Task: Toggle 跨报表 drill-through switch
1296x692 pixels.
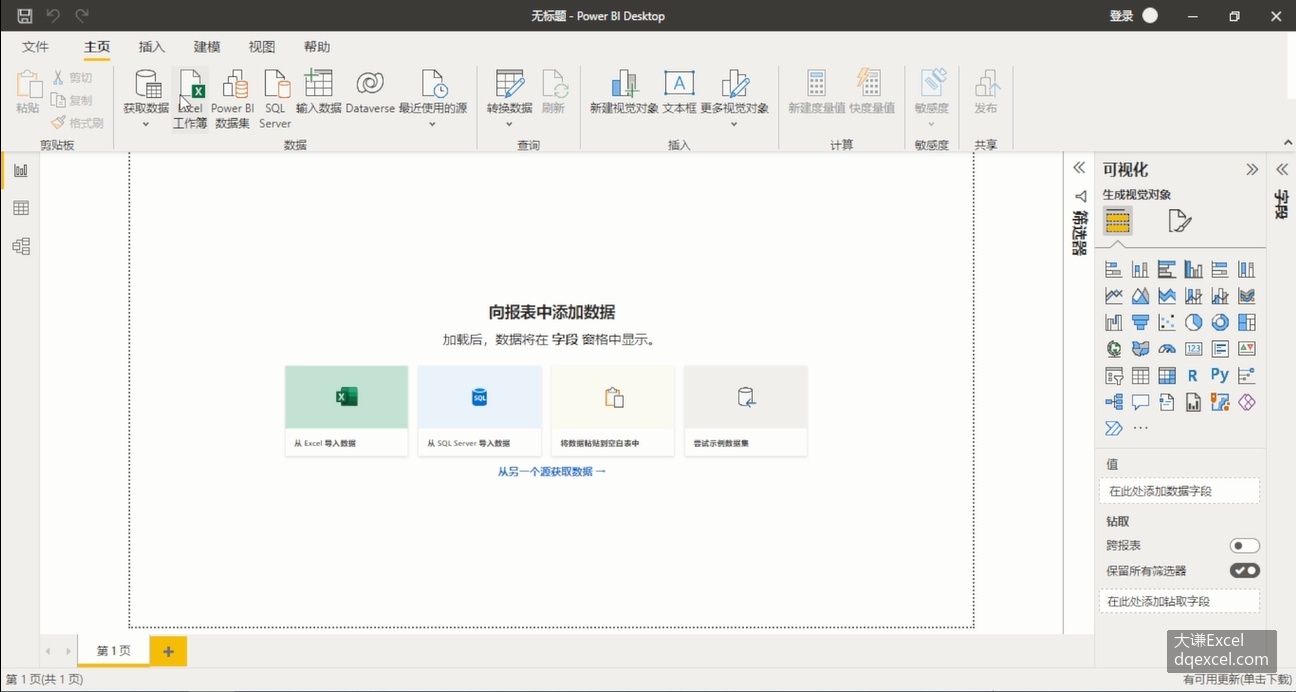Action: (x=1245, y=546)
